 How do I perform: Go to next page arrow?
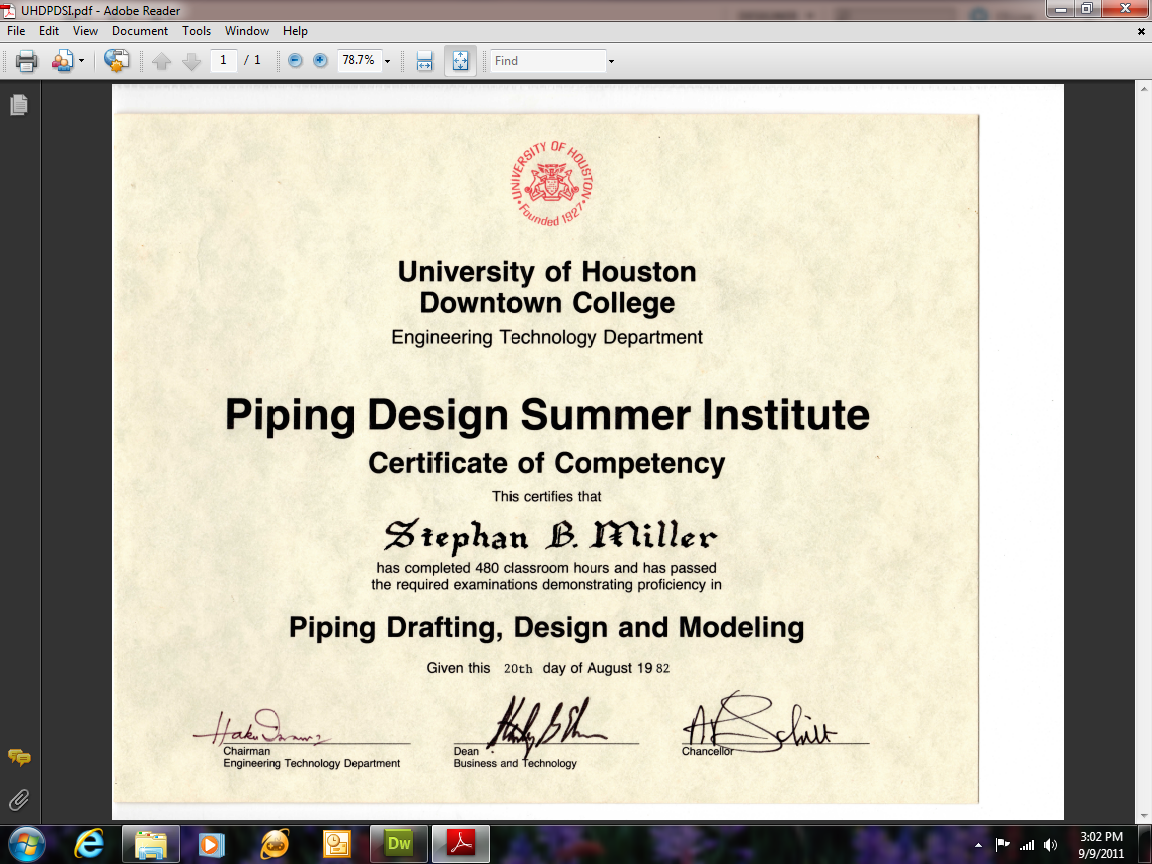[191, 61]
